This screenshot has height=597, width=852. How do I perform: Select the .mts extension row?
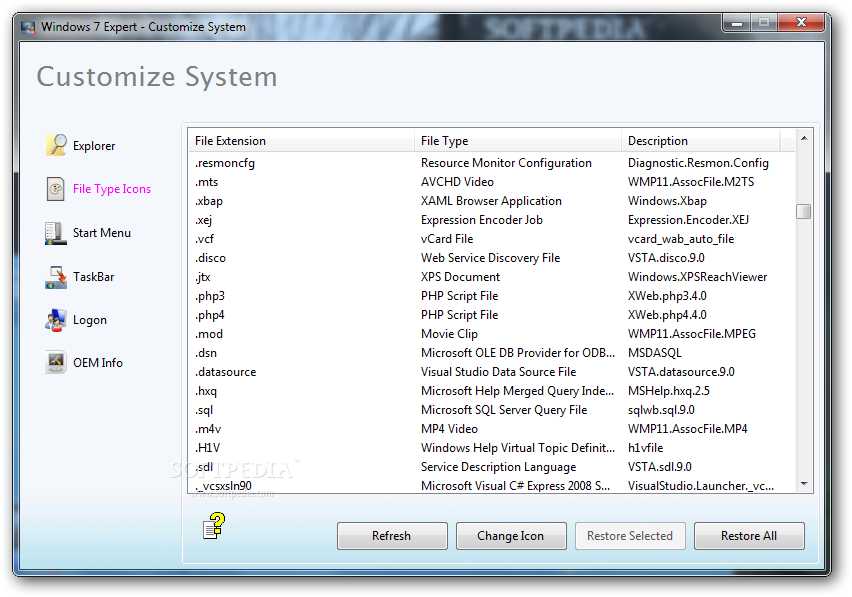point(491,182)
